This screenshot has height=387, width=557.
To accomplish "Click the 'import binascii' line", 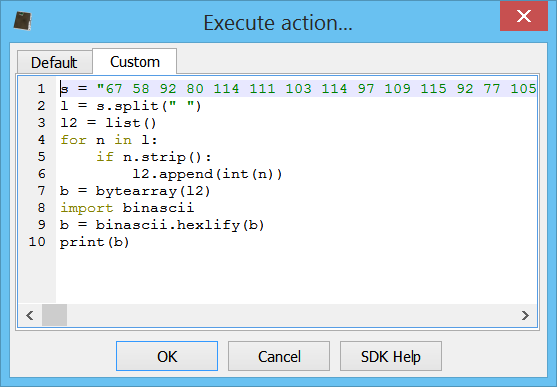I will [x=127, y=208].
